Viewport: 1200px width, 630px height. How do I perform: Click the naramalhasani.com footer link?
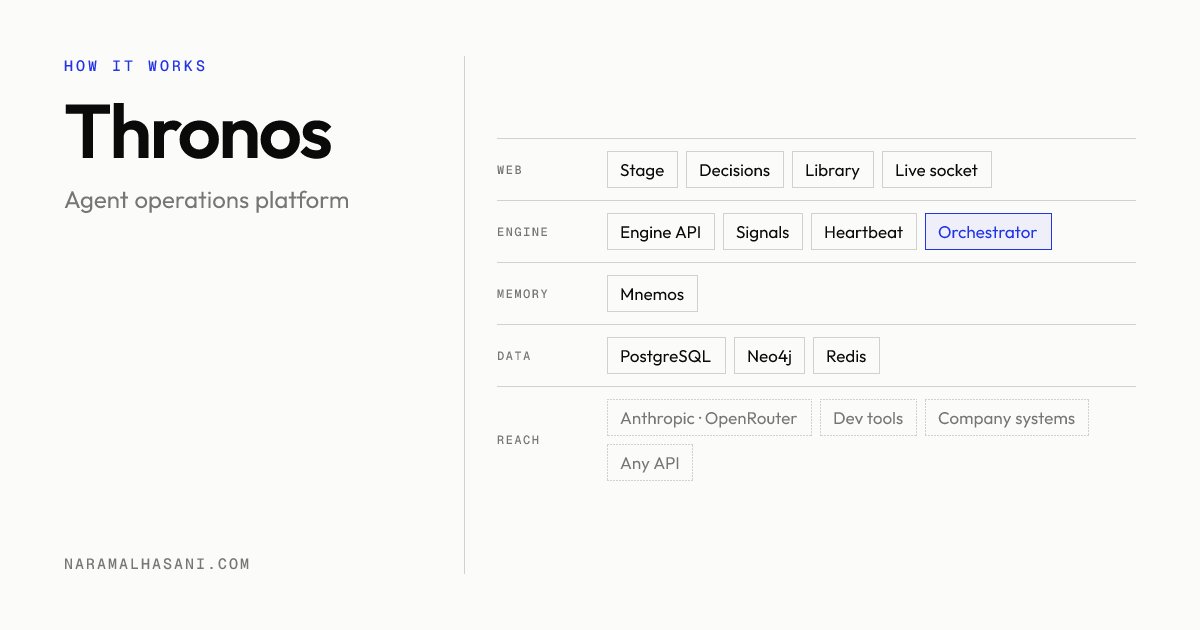pyautogui.click(x=157, y=564)
